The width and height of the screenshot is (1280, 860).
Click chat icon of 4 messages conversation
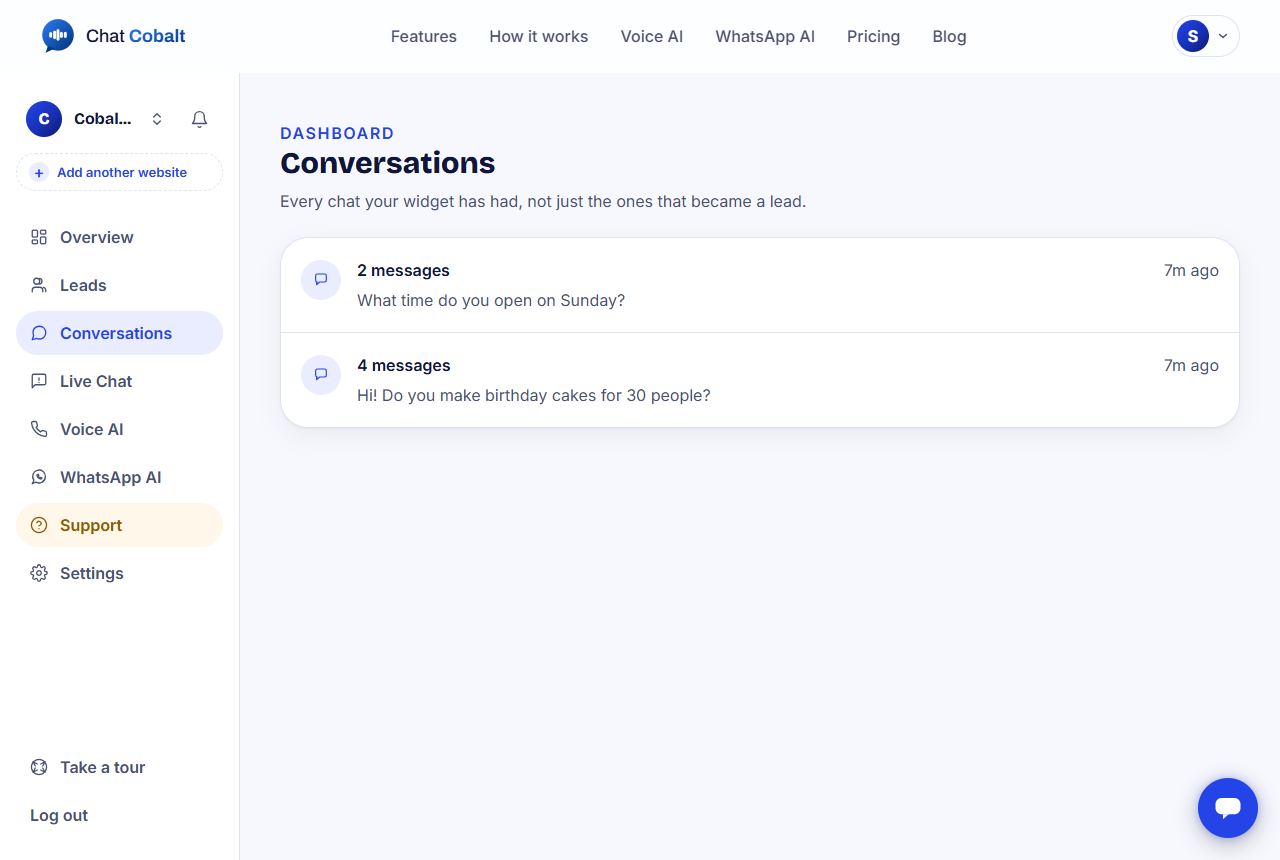(x=321, y=375)
